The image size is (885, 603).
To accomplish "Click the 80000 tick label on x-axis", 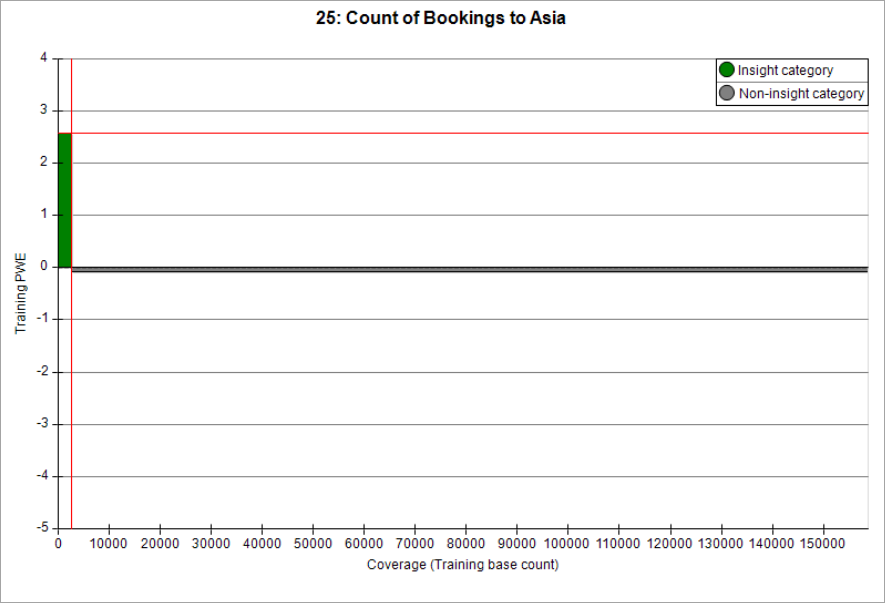I will (466, 543).
